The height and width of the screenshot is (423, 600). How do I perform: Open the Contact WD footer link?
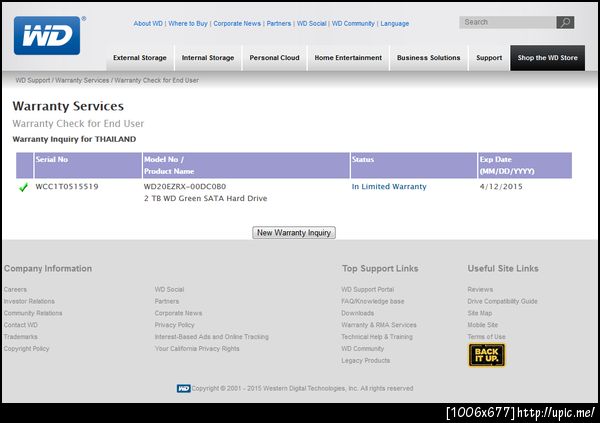[x=21, y=325]
